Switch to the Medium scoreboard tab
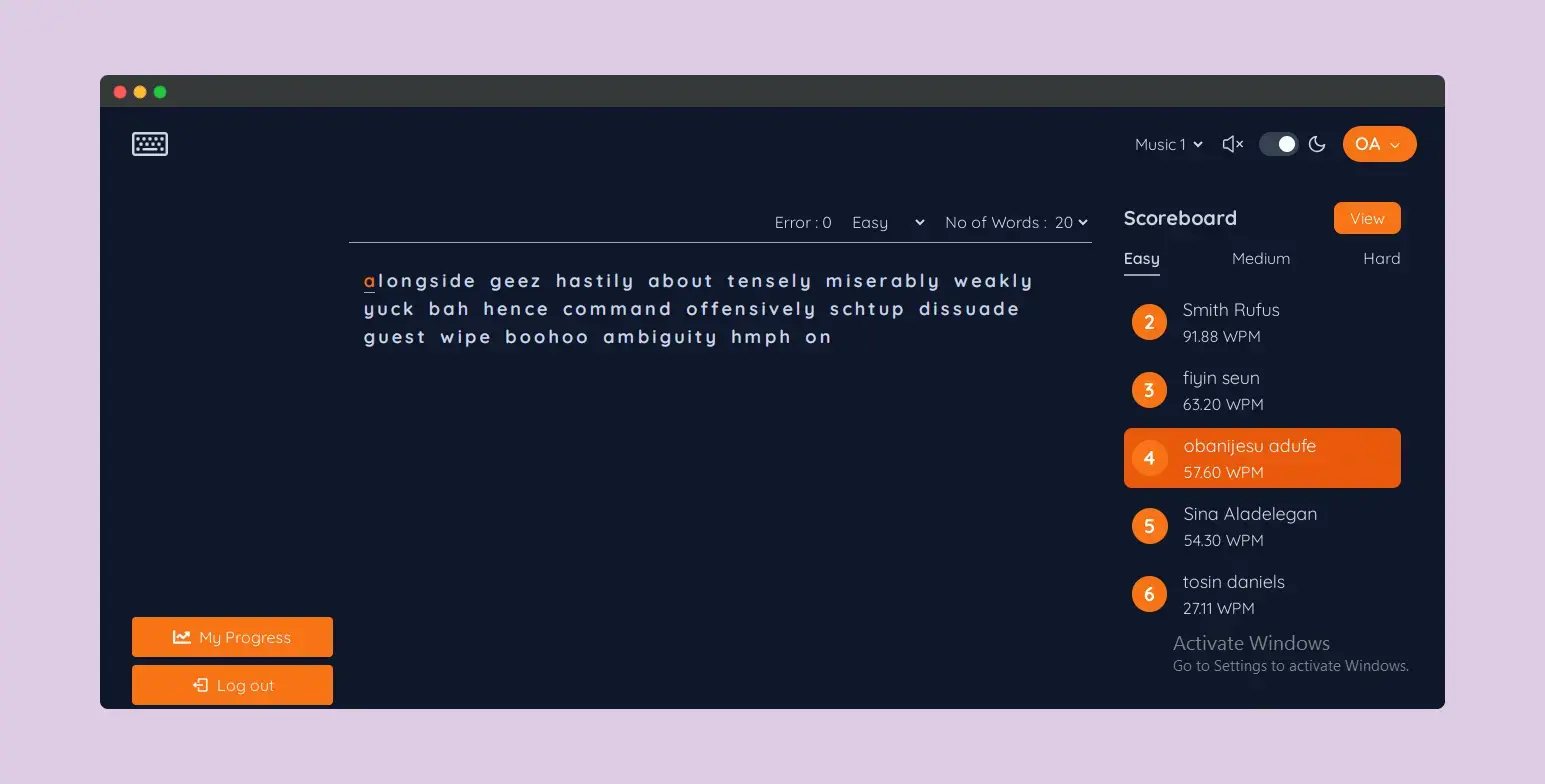This screenshot has width=1545, height=784. coord(1260,258)
